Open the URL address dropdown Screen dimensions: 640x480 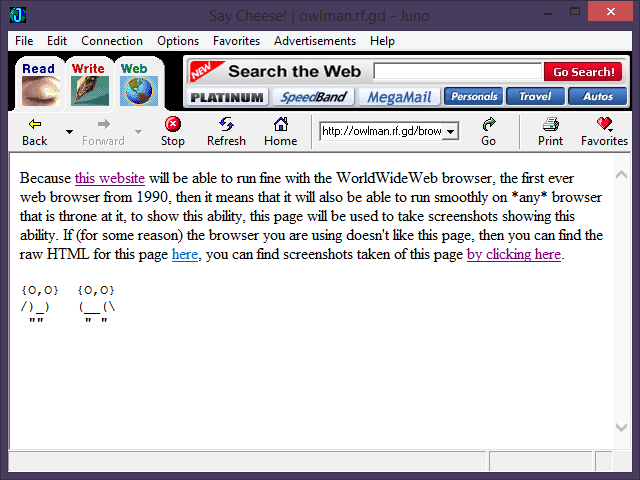pos(451,131)
